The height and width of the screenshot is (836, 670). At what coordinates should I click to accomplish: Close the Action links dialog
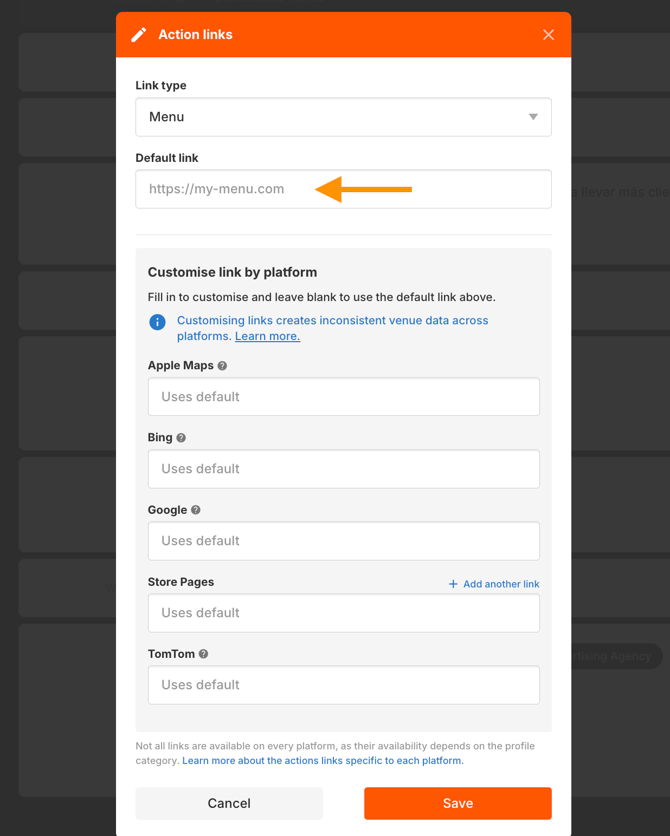point(548,35)
